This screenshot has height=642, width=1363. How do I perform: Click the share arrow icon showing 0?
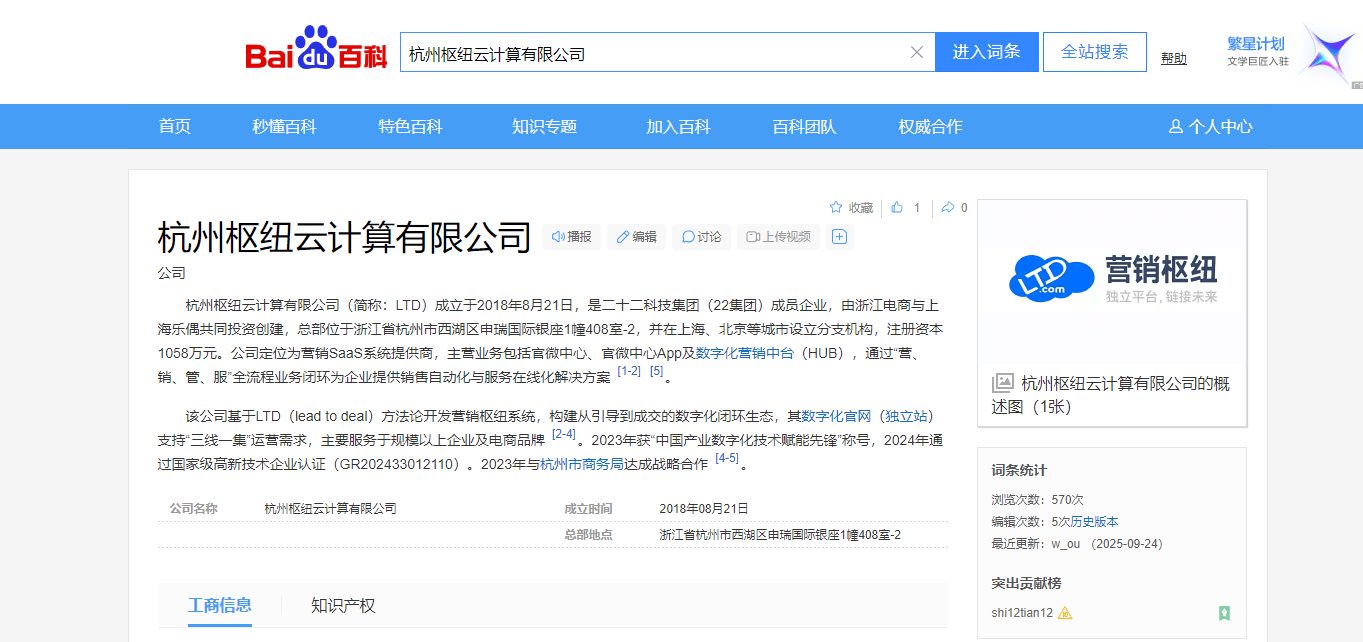point(948,207)
